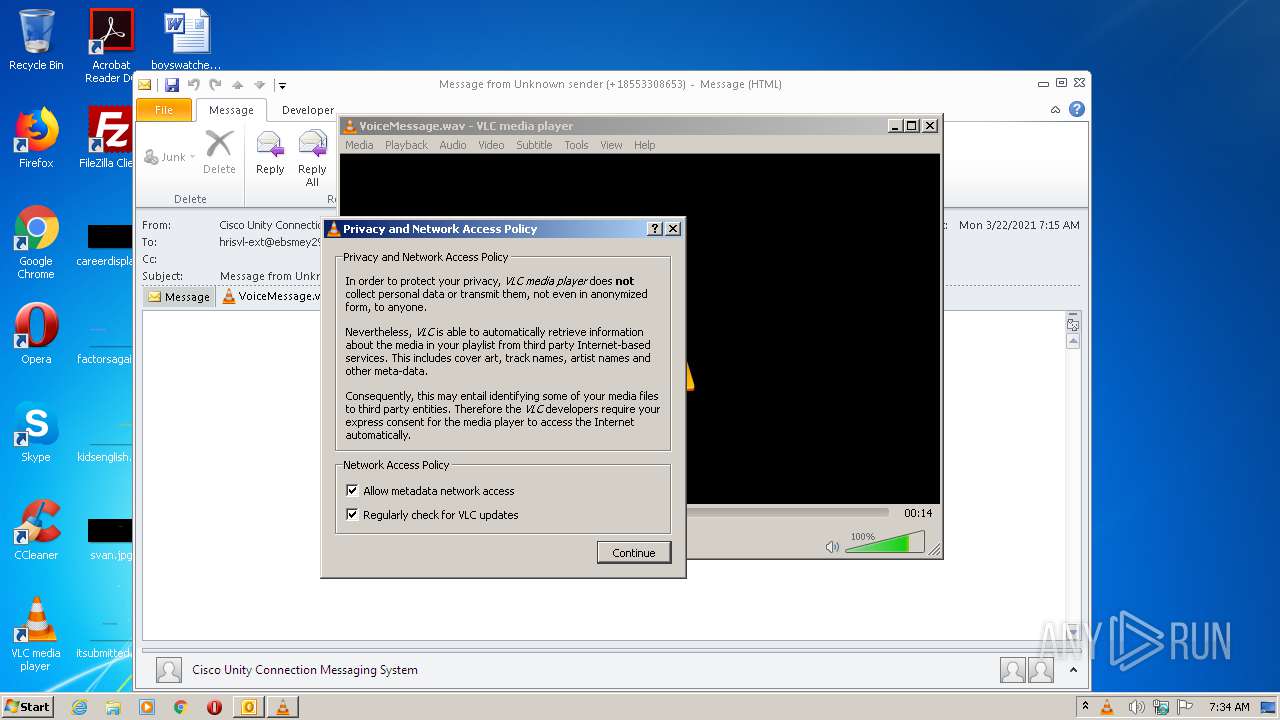Image resolution: width=1280 pixels, height=720 pixels.
Task: Click the Cisco Unity sender contact photo
Action: (169, 670)
